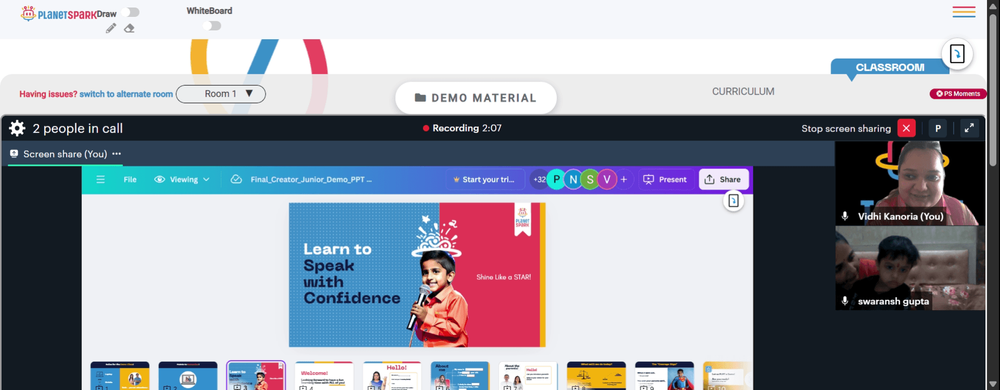The width and height of the screenshot is (1000, 390).
Task: Click the cloud save status icon
Action: 236,180
